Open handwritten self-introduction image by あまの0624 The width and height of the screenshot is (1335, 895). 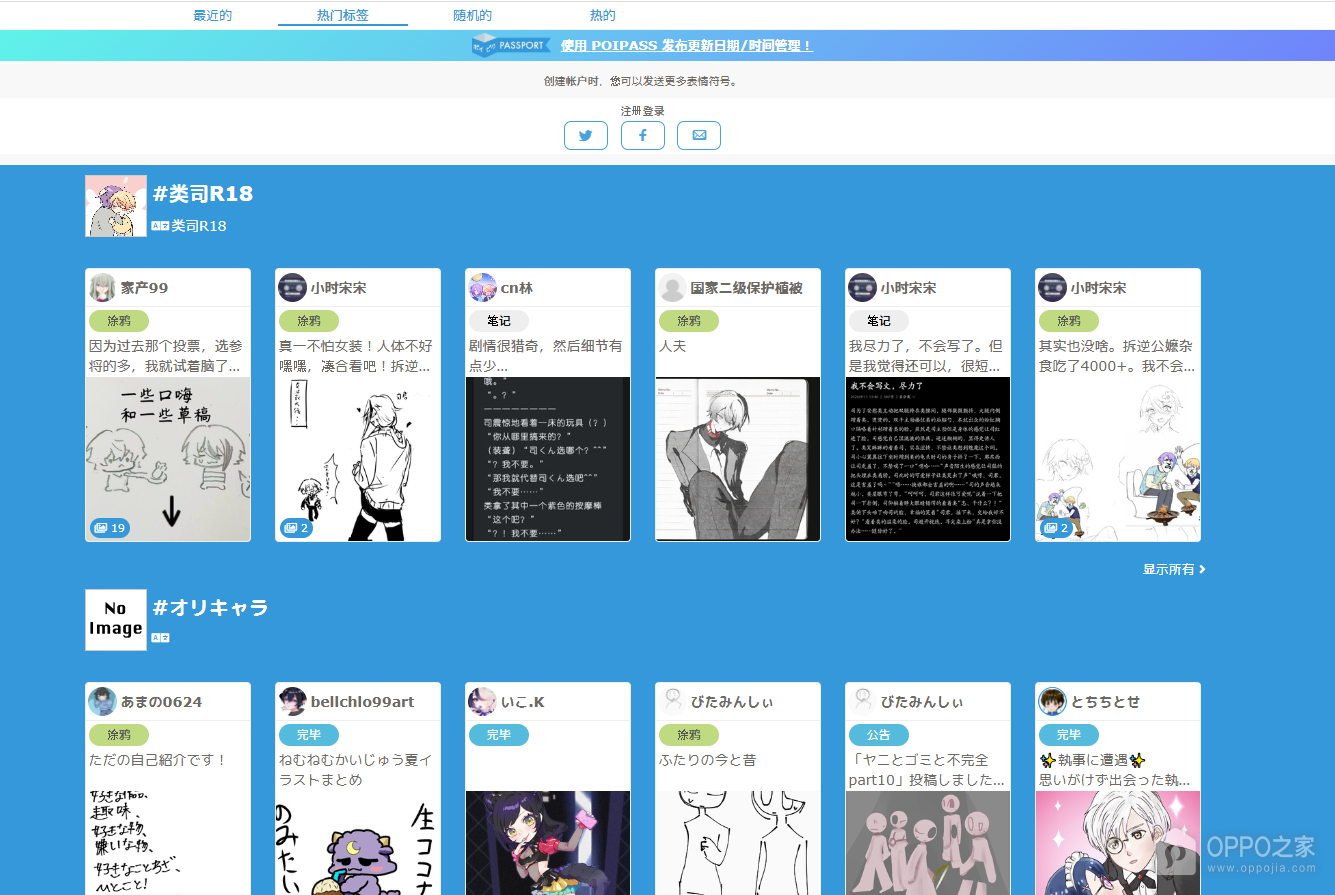point(168,843)
